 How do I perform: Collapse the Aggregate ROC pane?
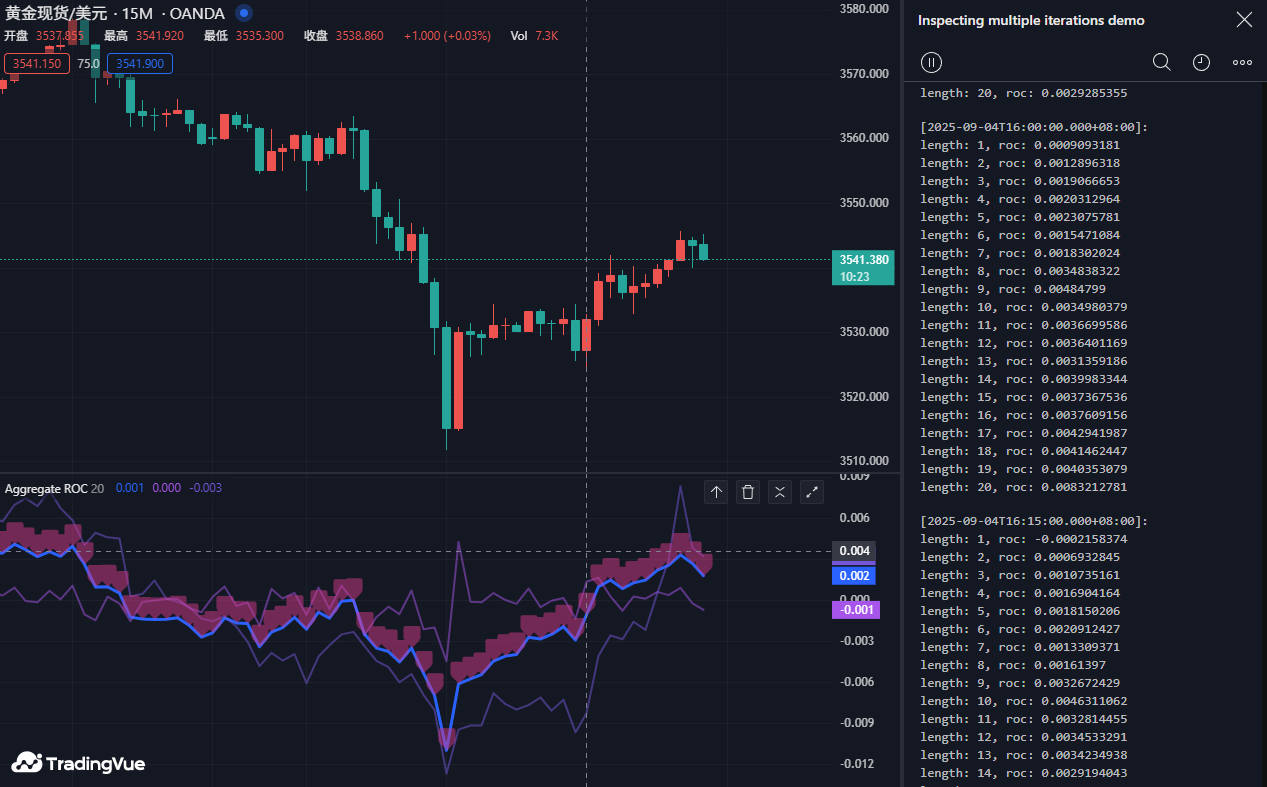point(779,491)
